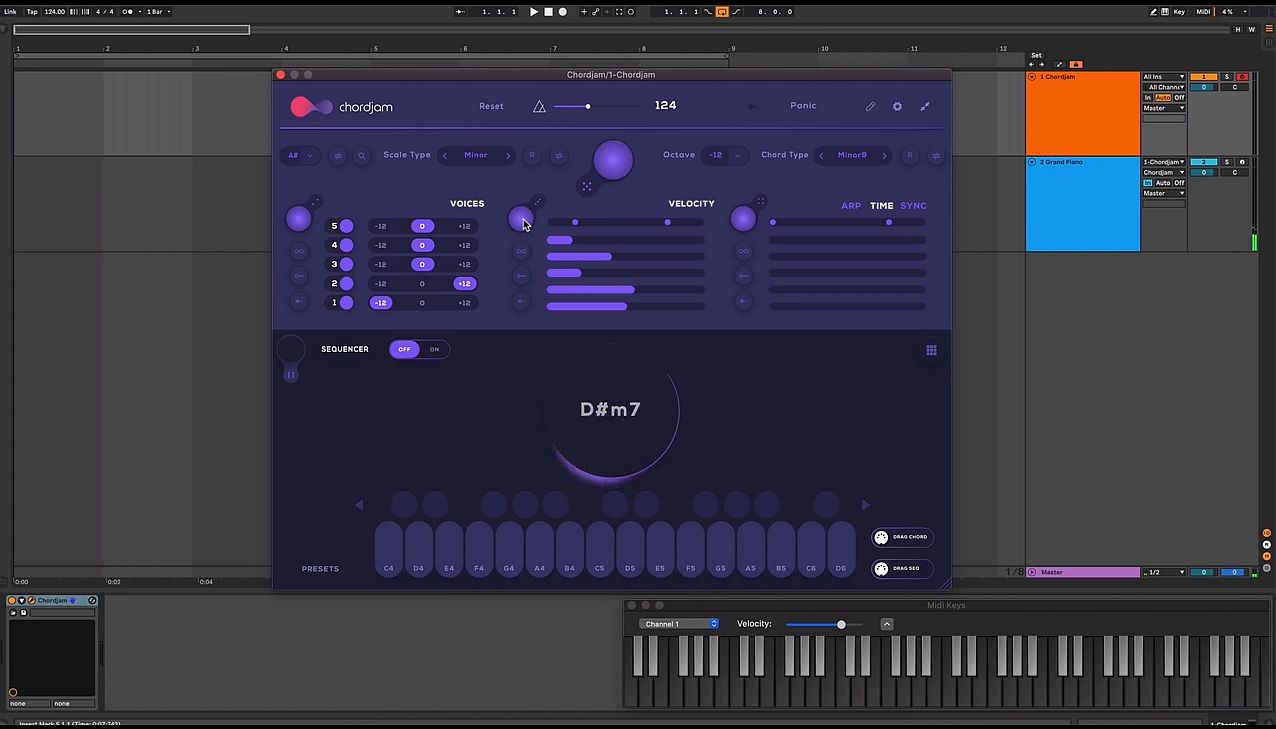The height and width of the screenshot is (729, 1276).
Task: Click the undo arrow beside Panic
Action: point(753,106)
